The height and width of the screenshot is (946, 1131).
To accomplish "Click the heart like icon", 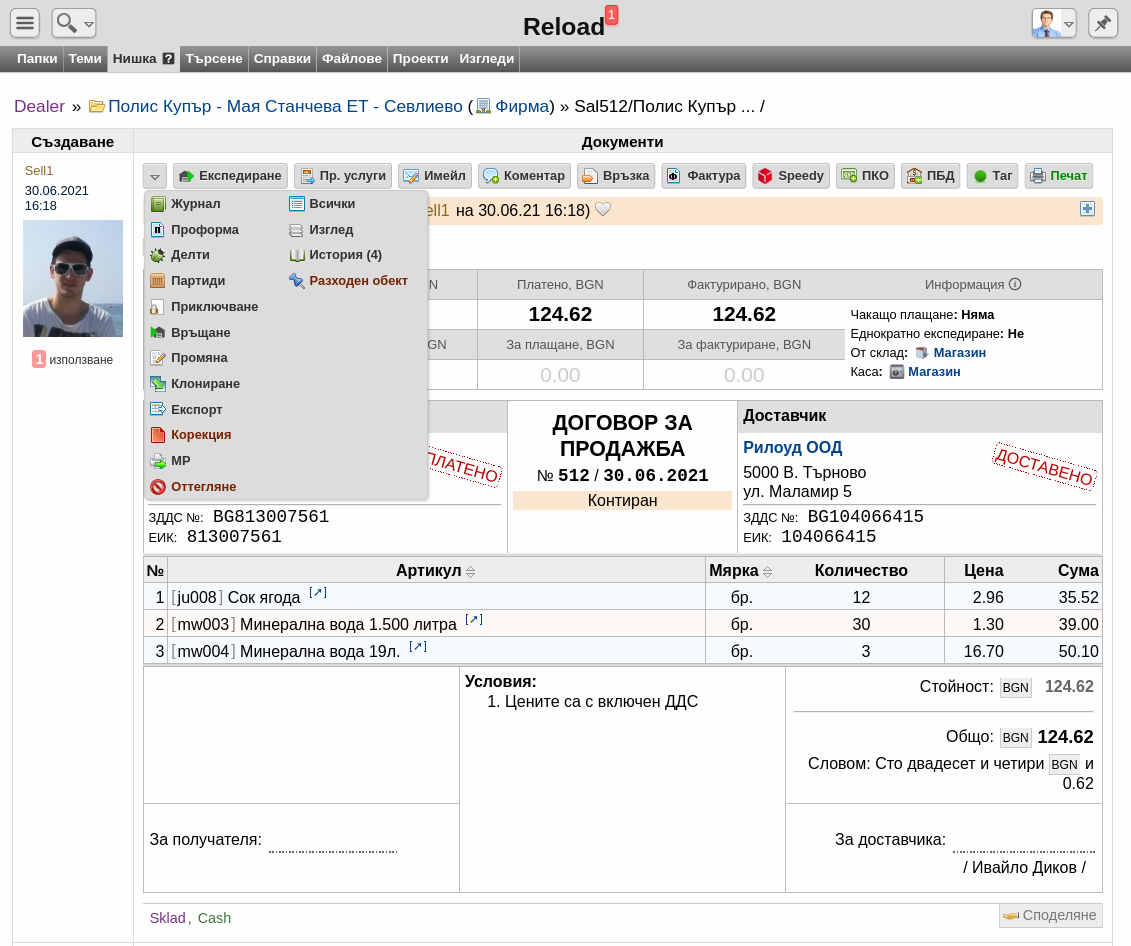I will 603,210.
